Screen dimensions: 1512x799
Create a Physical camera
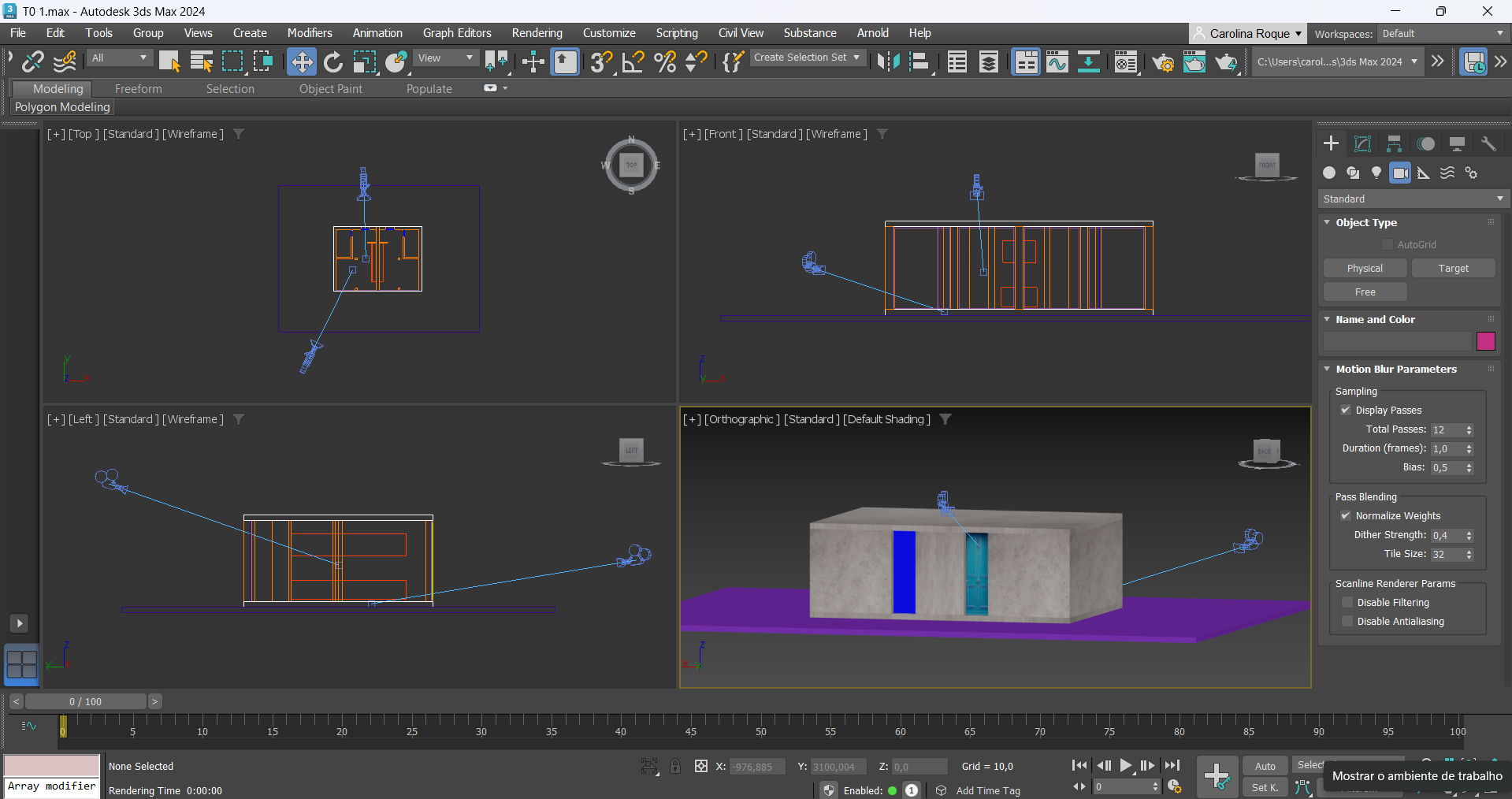coord(1365,269)
